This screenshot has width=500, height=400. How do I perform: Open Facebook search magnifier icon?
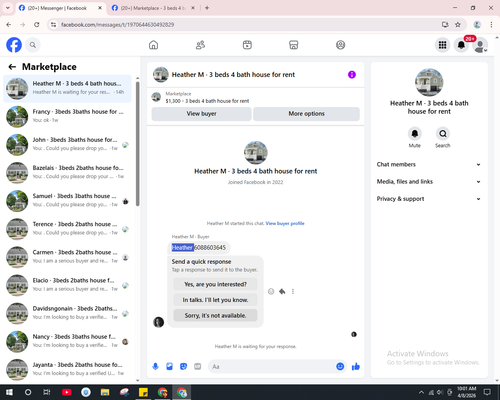pyautogui.click(x=33, y=45)
